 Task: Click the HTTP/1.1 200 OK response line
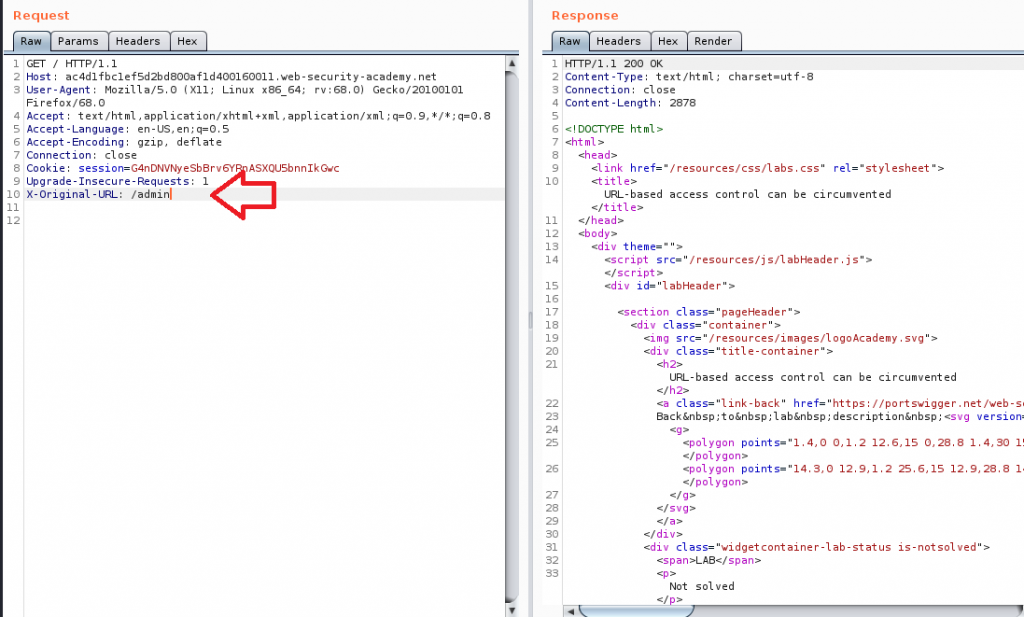point(614,64)
